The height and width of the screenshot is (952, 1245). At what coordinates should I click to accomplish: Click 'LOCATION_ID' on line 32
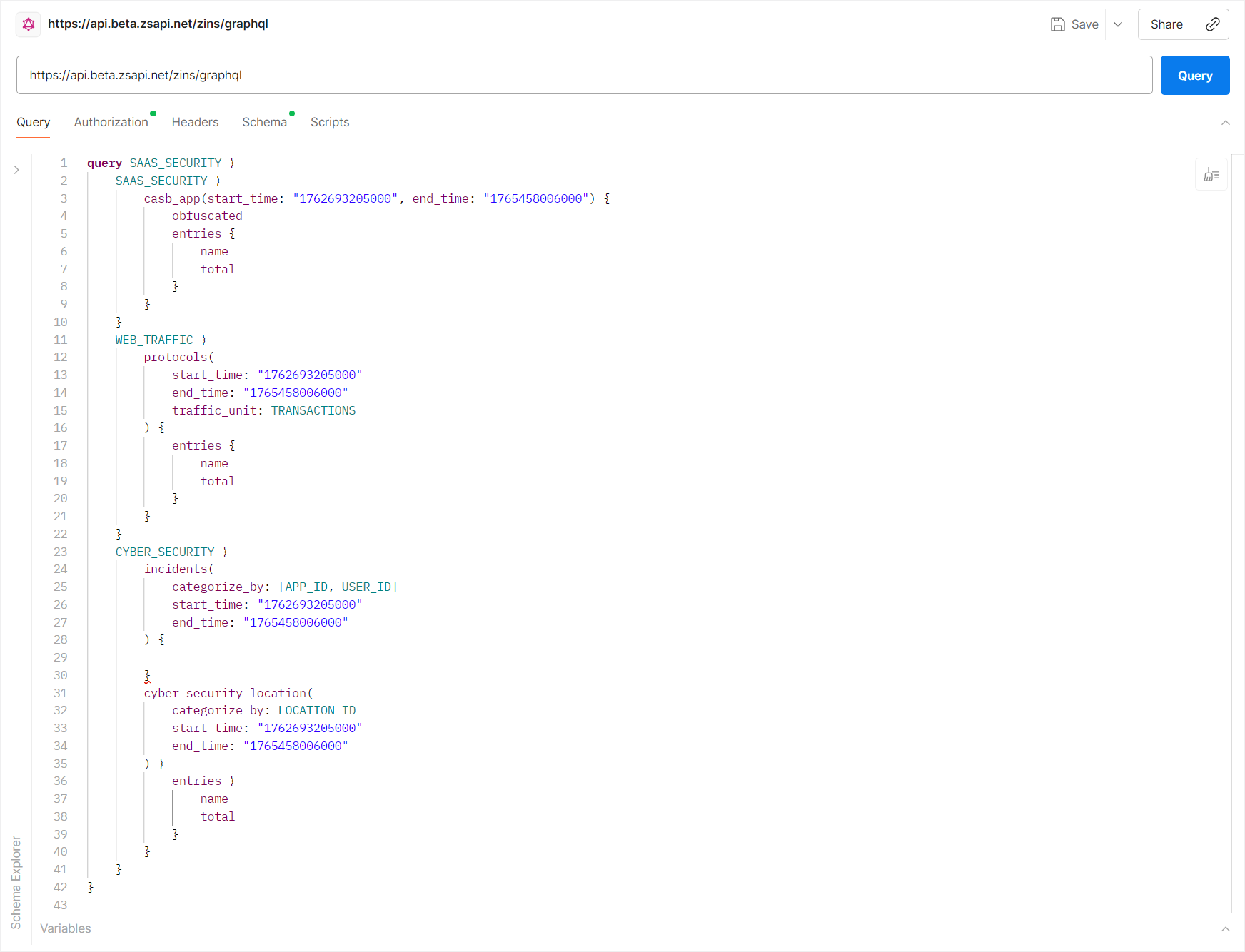pyautogui.click(x=317, y=710)
